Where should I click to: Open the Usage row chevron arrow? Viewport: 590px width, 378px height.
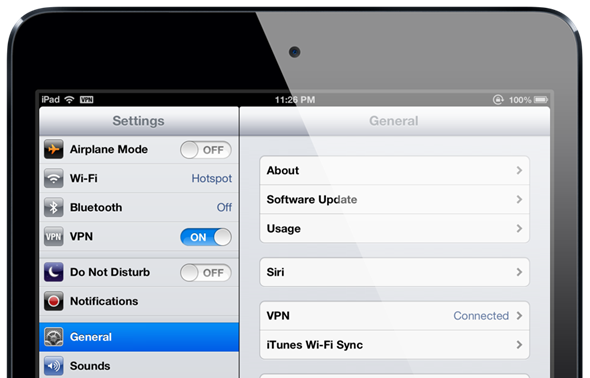tap(519, 228)
